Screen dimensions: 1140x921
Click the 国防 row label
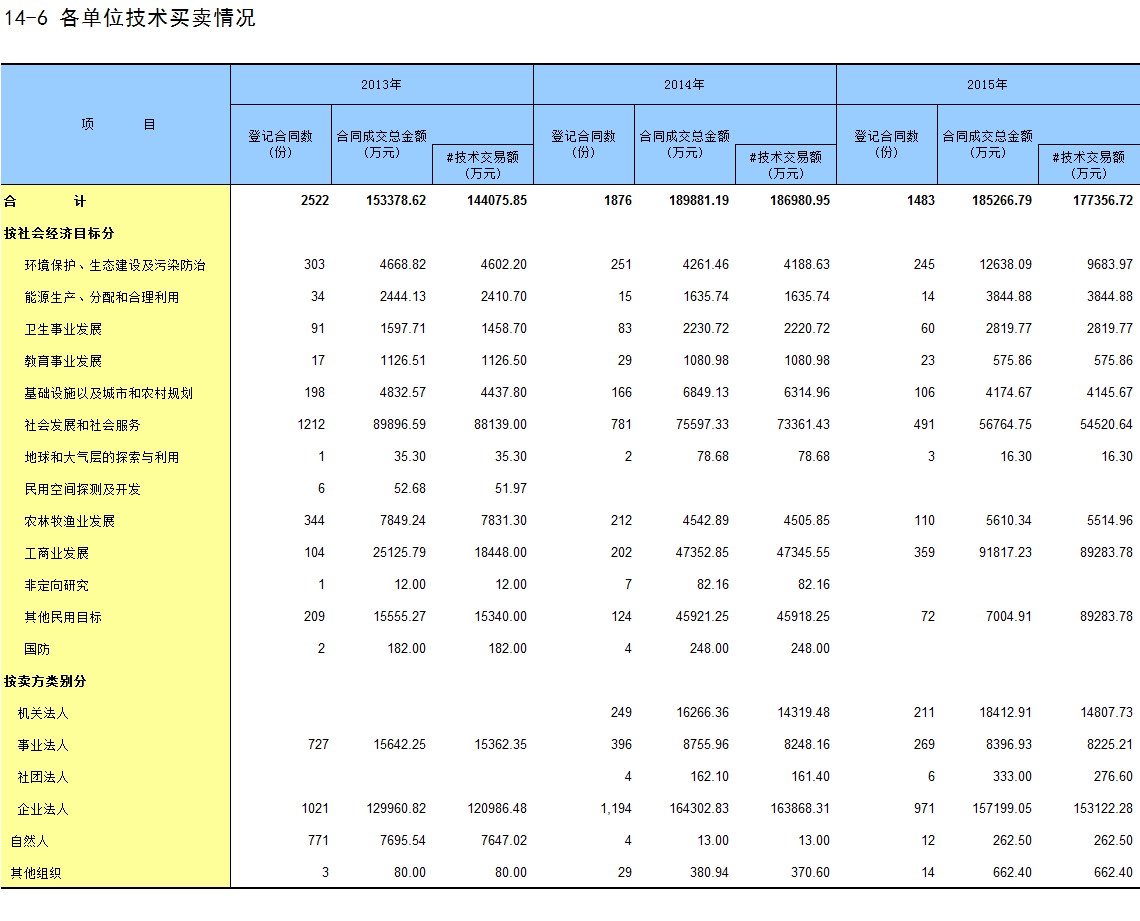[37, 649]
